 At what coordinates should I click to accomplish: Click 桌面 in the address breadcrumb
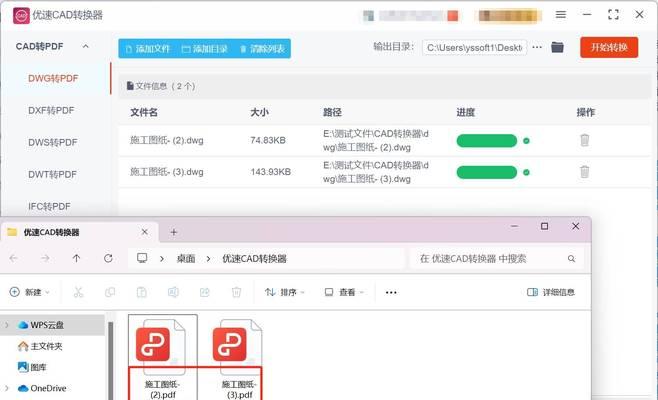[x=186, y=259]
